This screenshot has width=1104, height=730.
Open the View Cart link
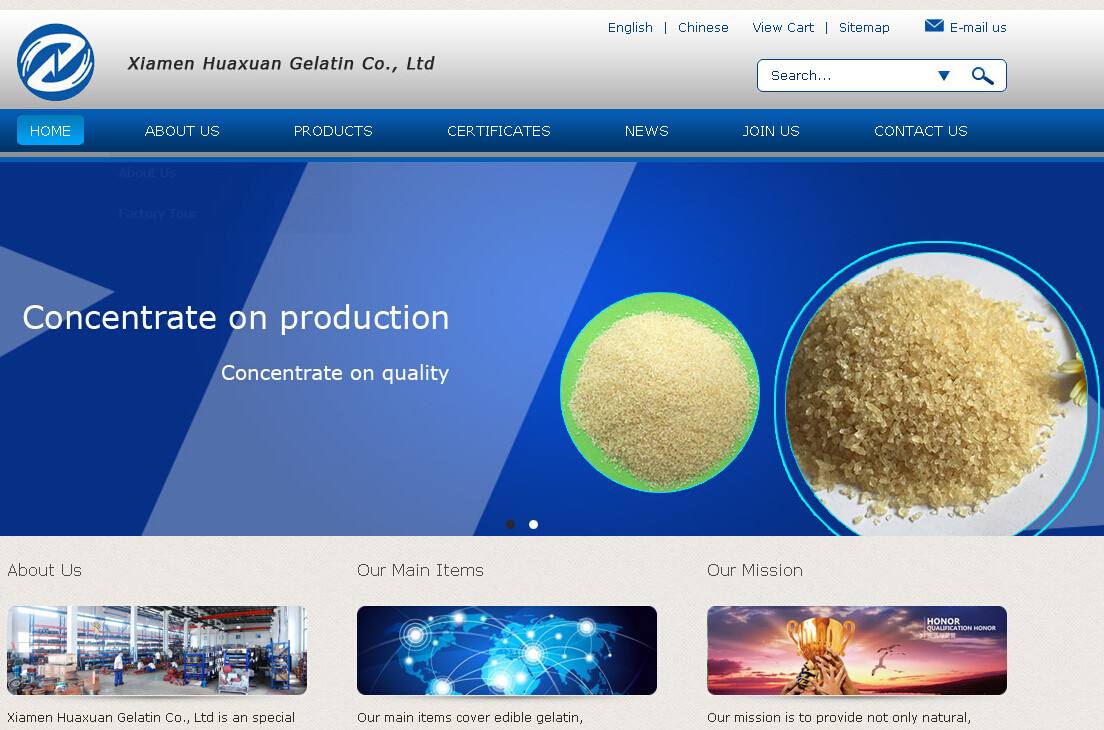pyautogui.click(x=783, y=28)
